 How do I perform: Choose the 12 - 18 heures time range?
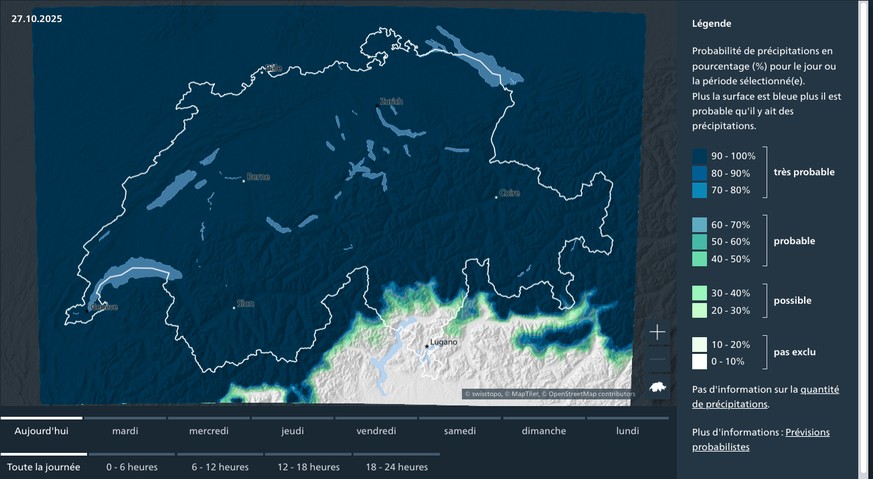[308, 467]
